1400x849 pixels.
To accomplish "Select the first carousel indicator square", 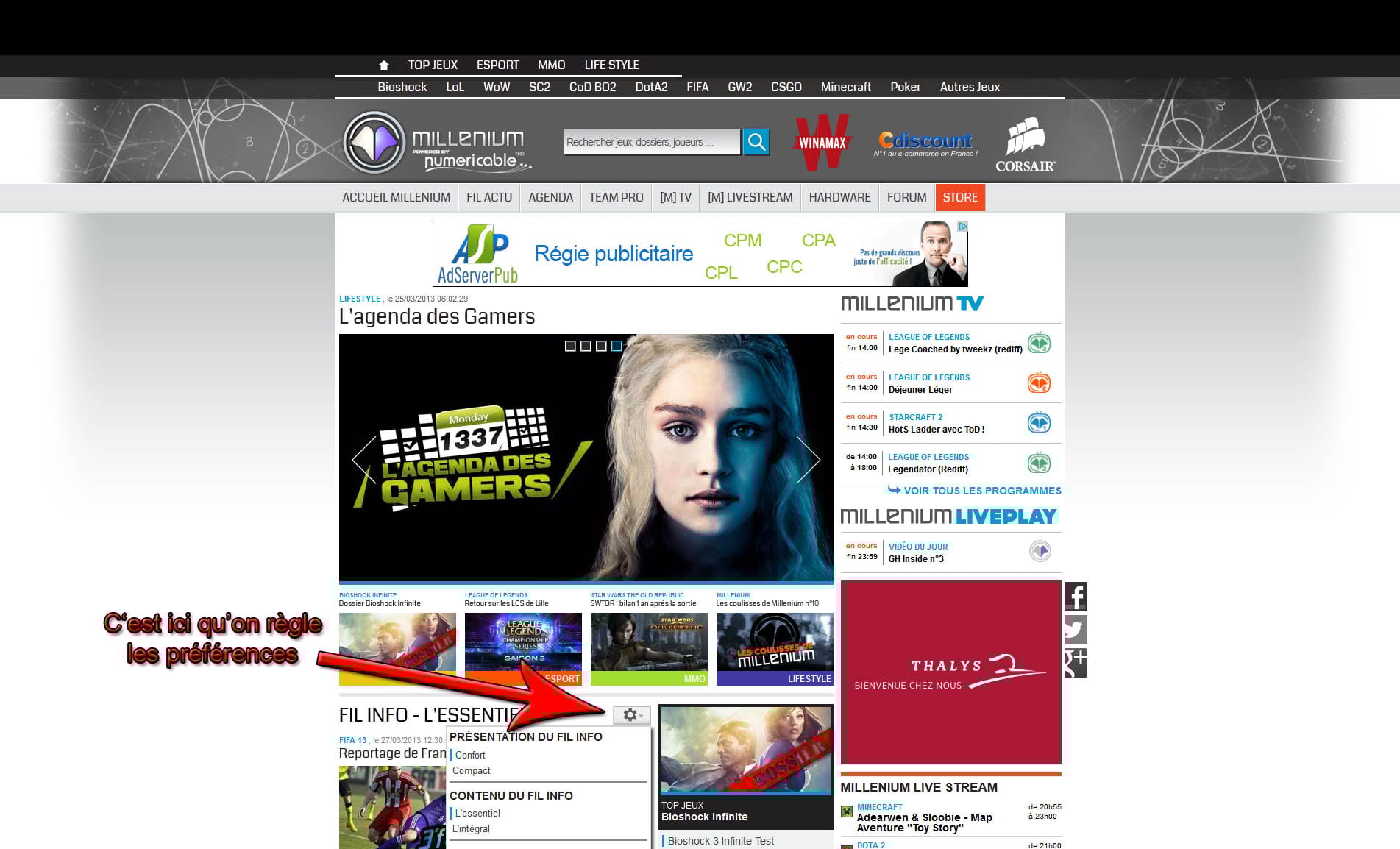I will 570,346.
